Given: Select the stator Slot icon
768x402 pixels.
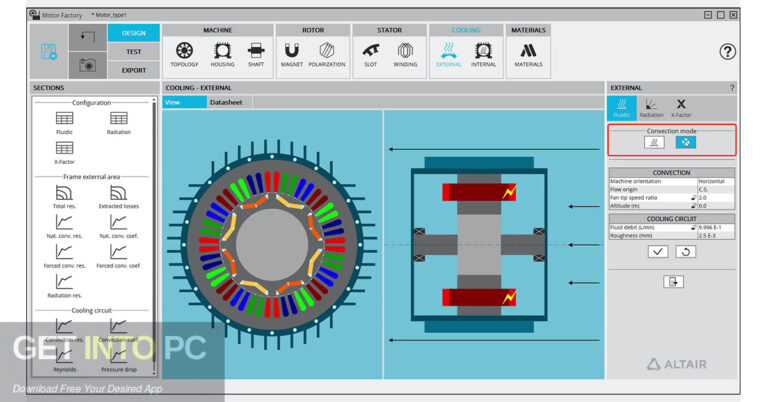Looking at the screenshot, I should (x=371, y=54).
